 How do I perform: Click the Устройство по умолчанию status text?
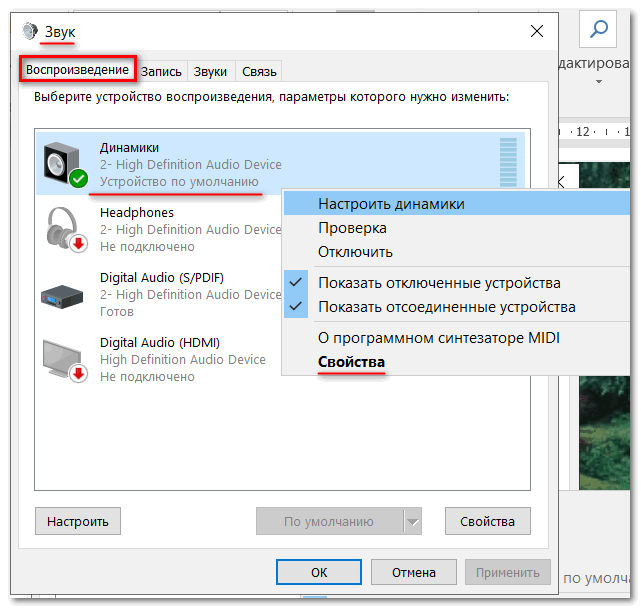(179, 181)
